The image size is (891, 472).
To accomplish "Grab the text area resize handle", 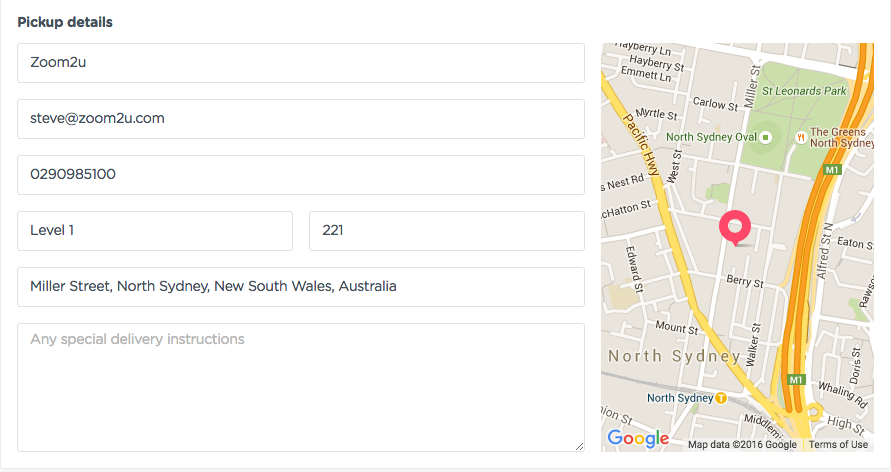I will point(579,446).
